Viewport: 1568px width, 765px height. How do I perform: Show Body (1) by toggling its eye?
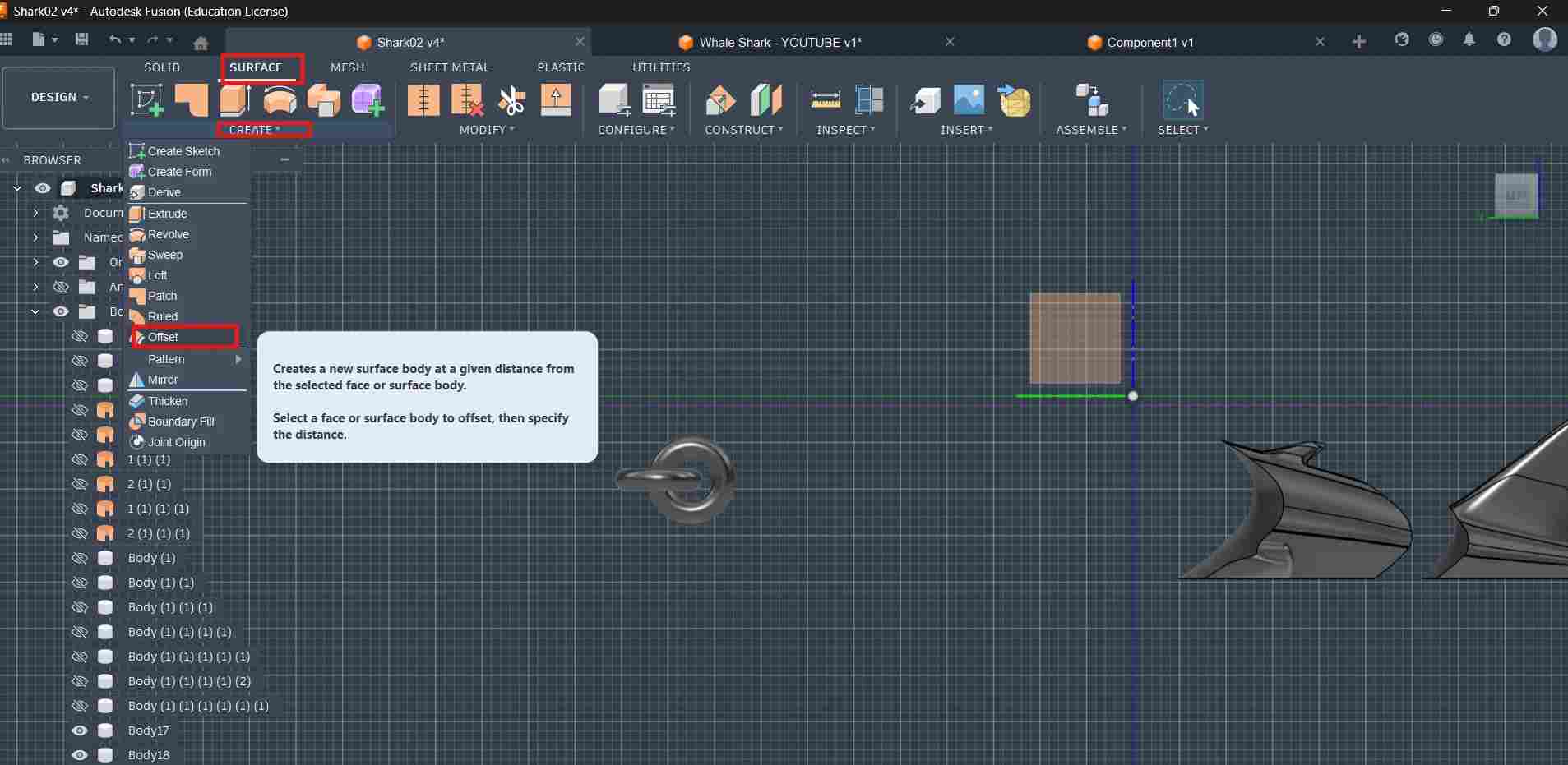coord(80,558)
